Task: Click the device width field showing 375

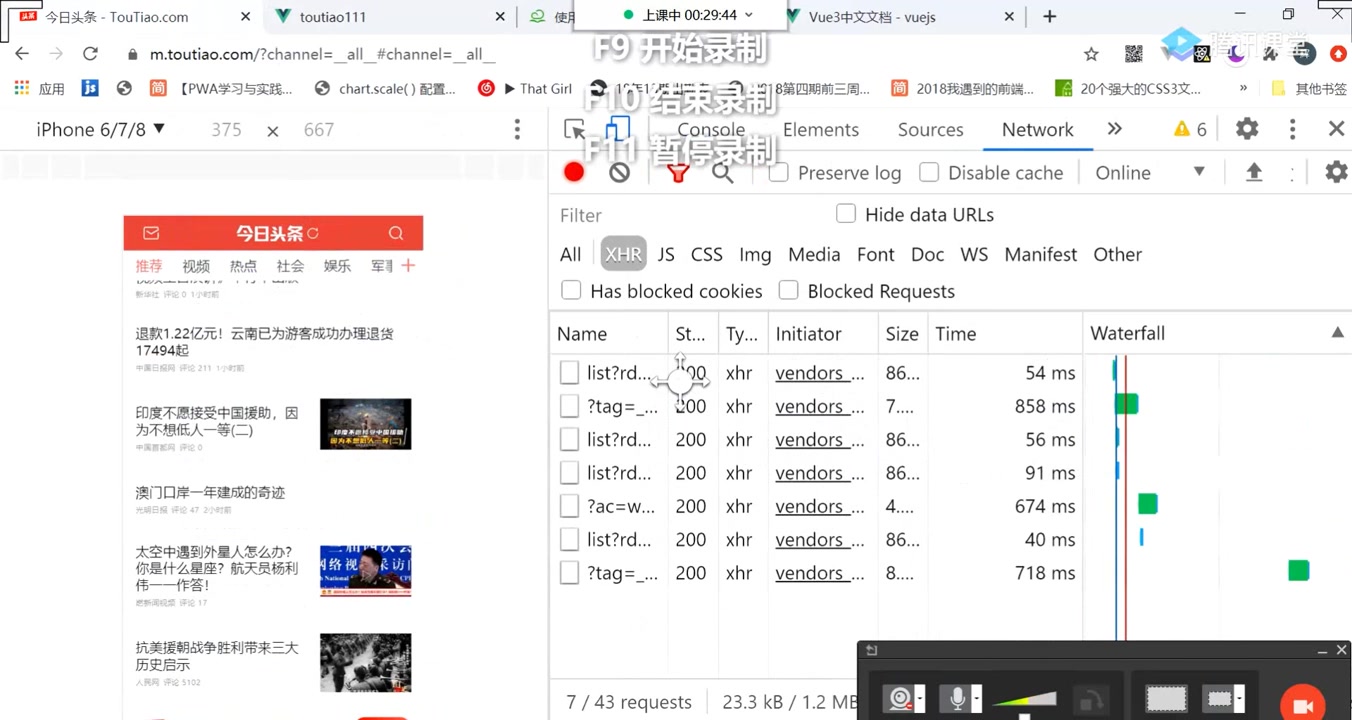Action: 226,129
